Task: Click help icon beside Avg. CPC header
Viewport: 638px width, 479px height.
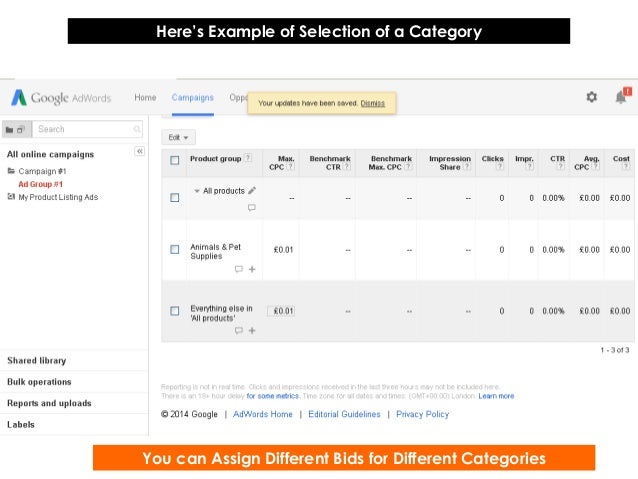Action: (596, 167)
